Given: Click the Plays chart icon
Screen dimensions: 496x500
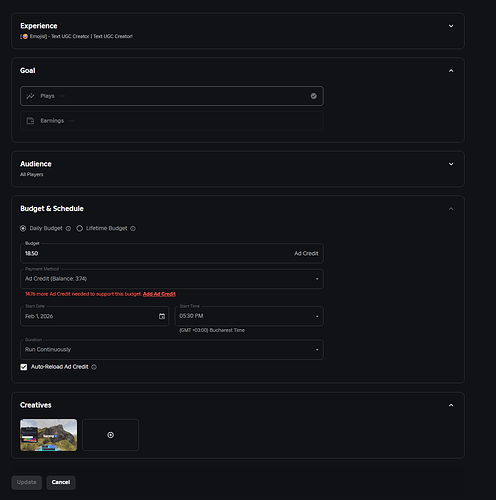Looking at the screenshot, I should (x=30, y=96).
